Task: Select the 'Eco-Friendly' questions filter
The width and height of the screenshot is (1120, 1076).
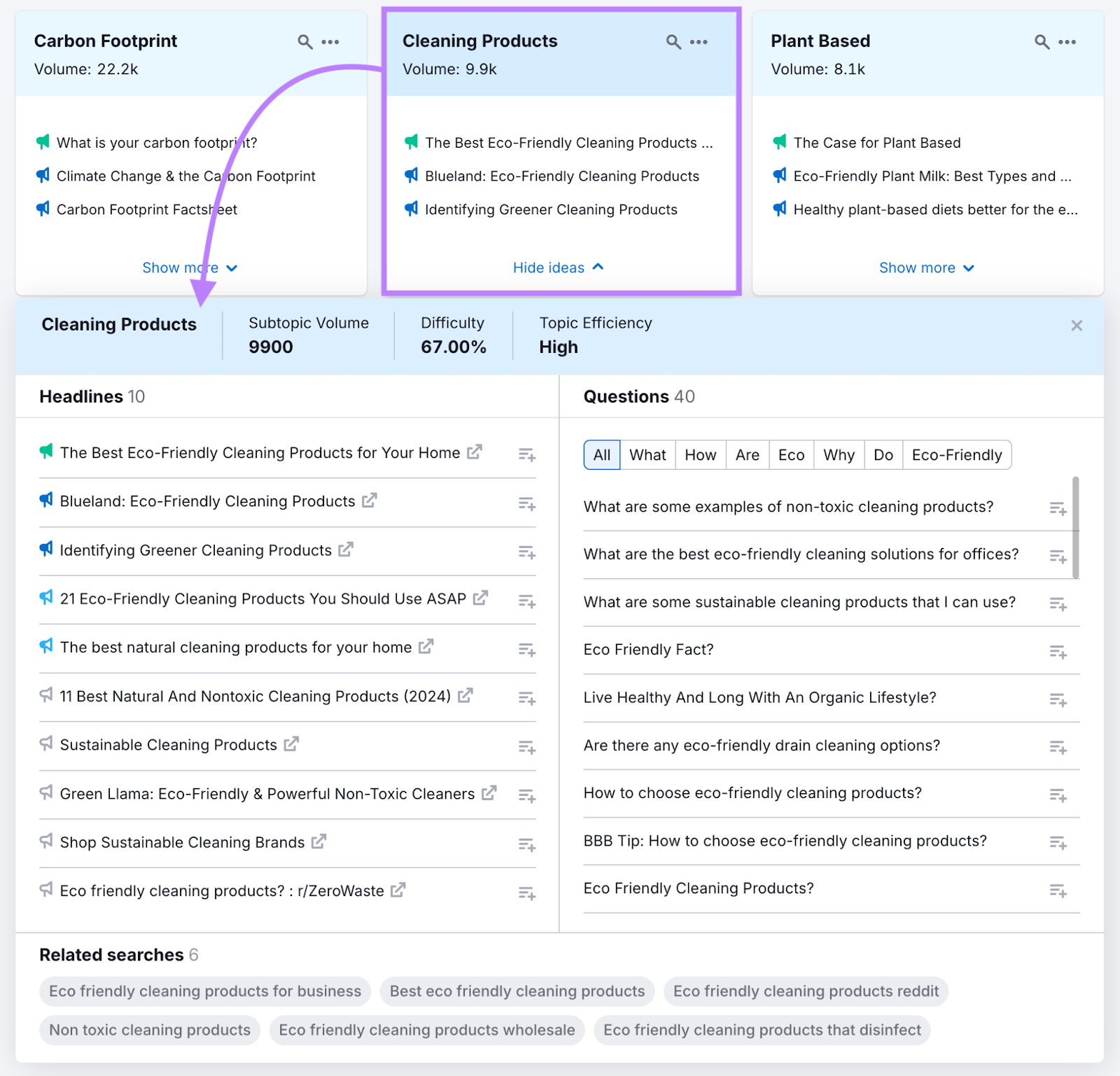Action: (957, 454)
